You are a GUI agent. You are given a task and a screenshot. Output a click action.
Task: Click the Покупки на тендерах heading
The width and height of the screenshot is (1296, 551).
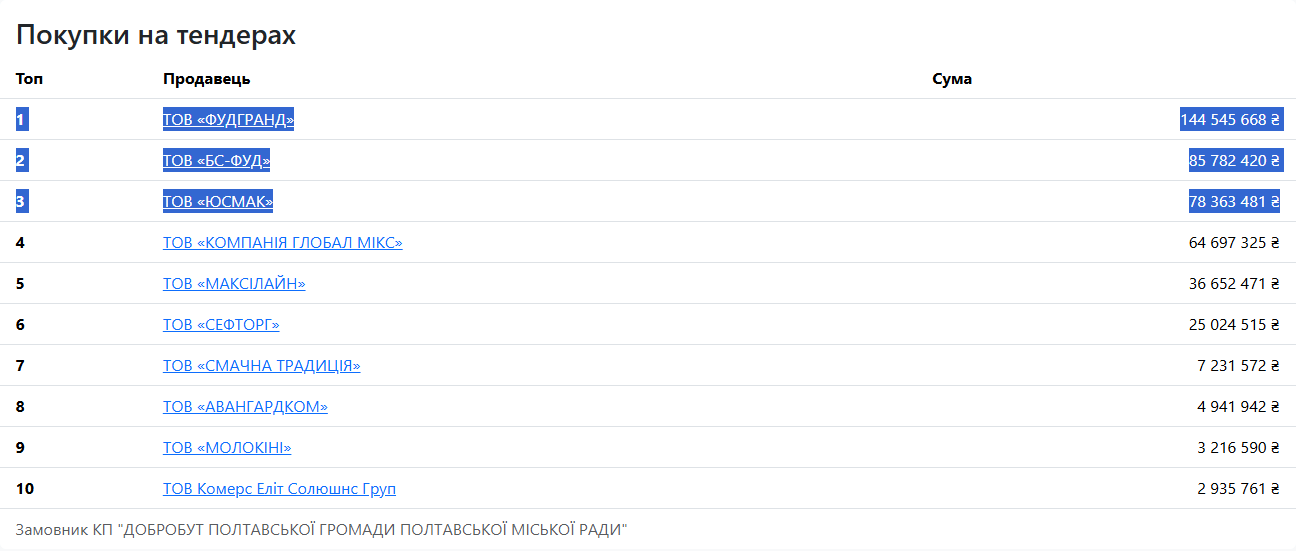click(x=156, y=36)
